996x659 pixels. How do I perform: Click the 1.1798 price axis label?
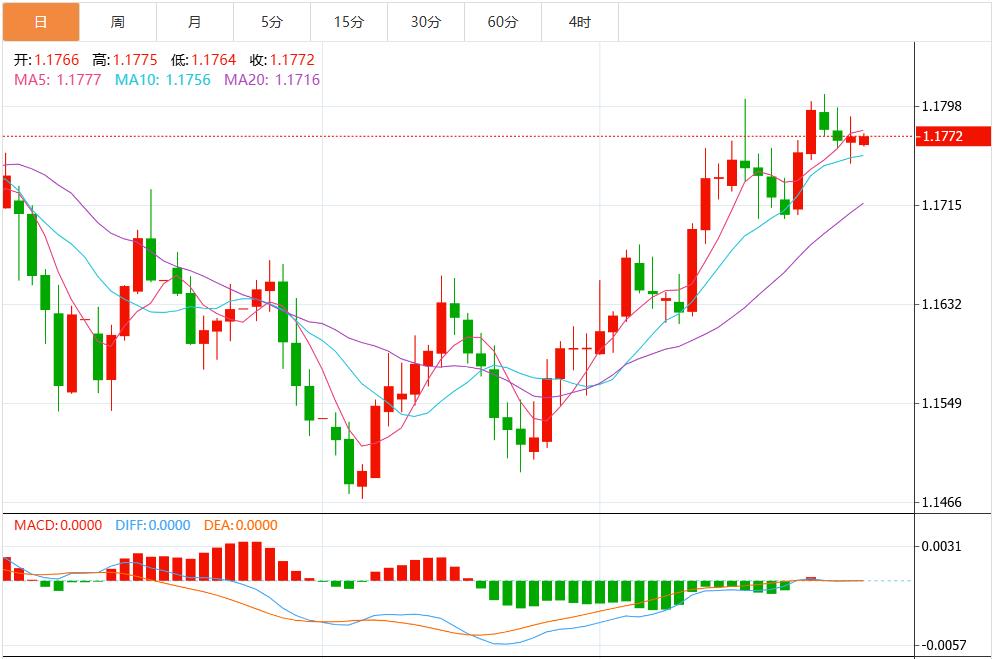pos(941,106)
